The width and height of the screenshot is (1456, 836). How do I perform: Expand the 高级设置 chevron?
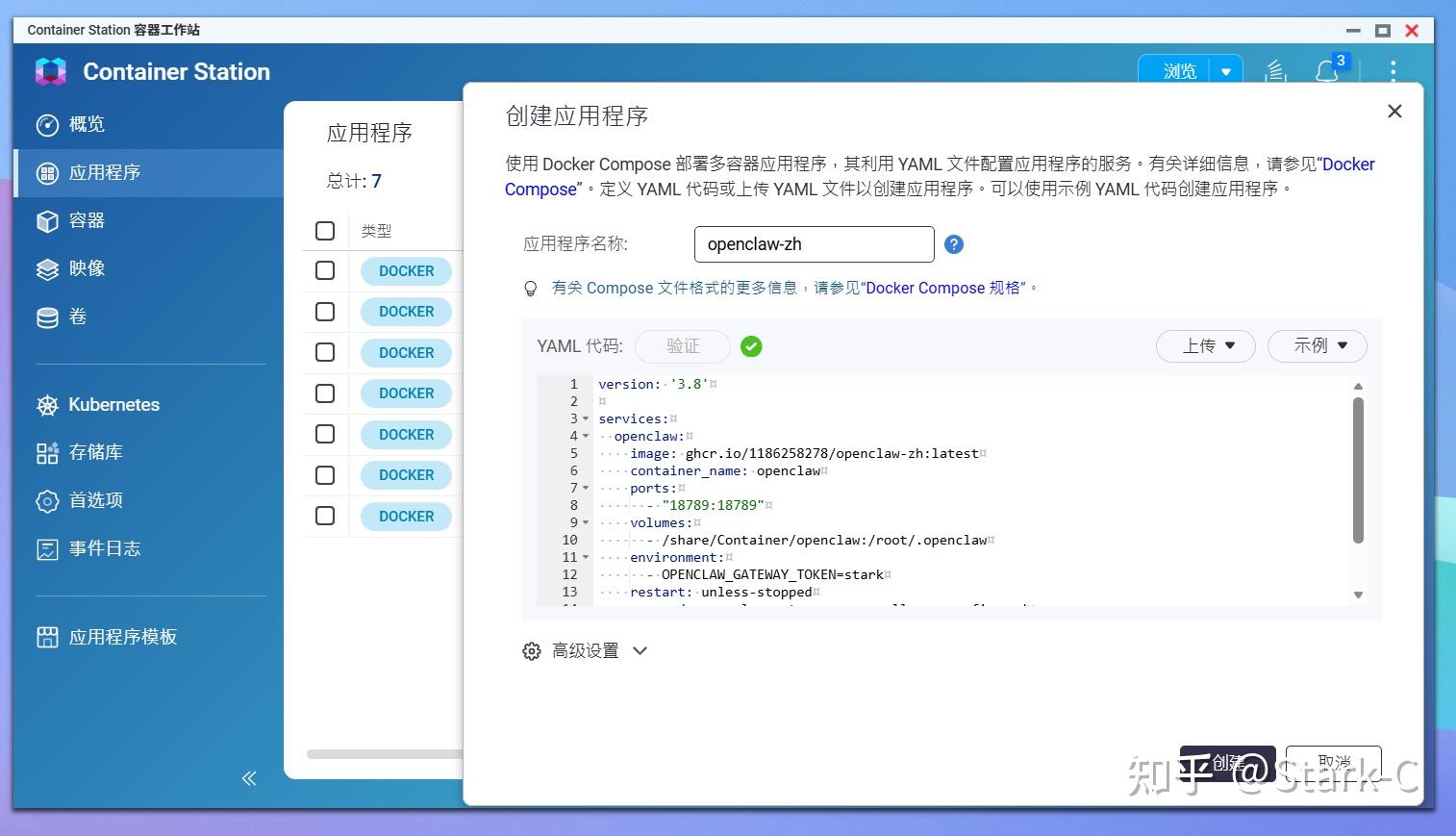click(x=640, y=651)
